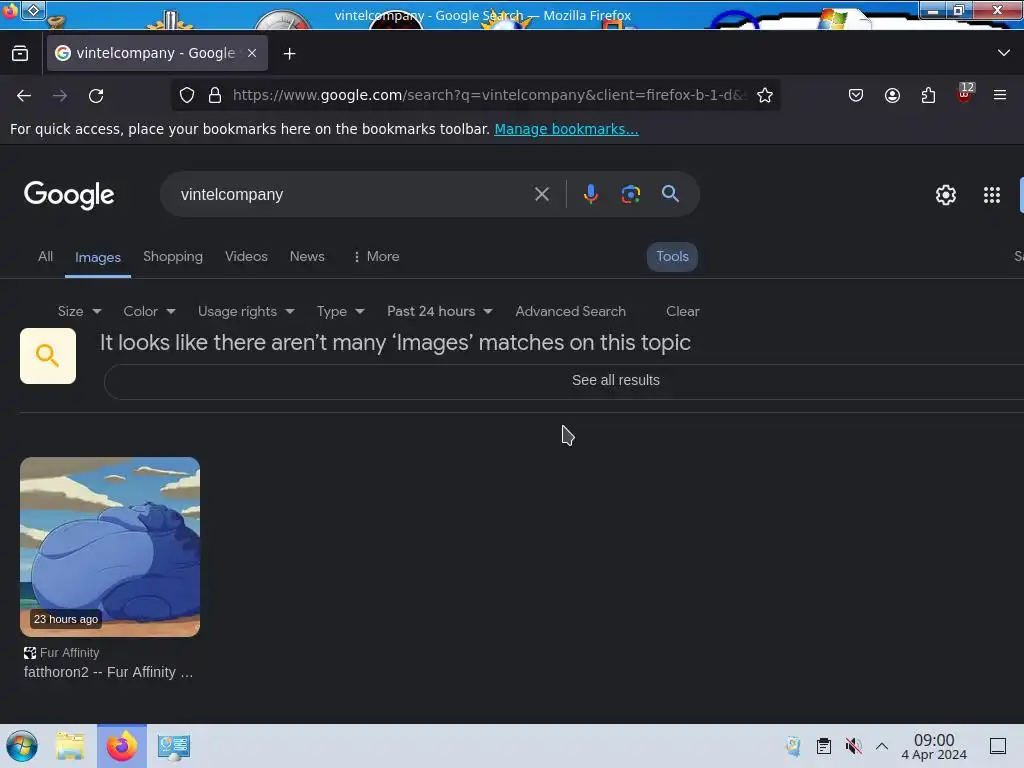Open the Extensions puzzle icon

click(x=928, y=95)
